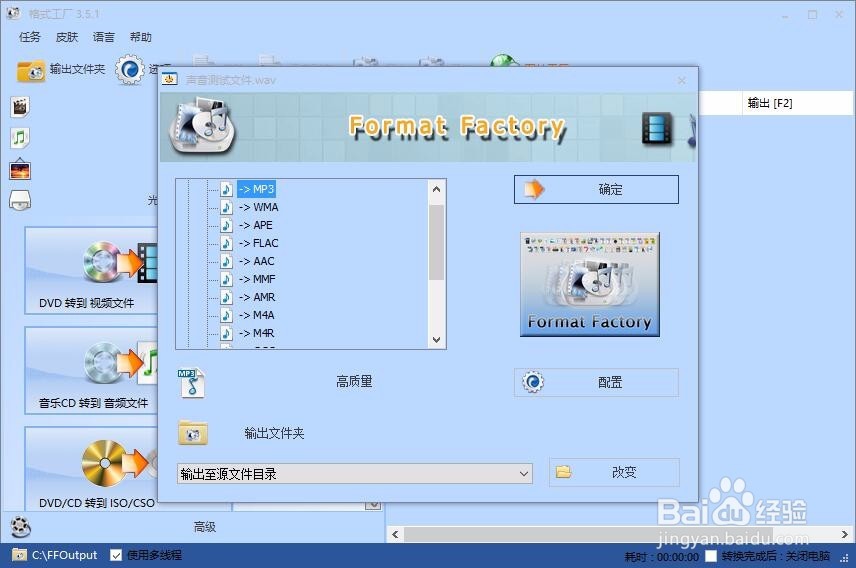Open the 语言 menu
The width and height of the screenshot is (856, 568).
click(x=104, y=37)
